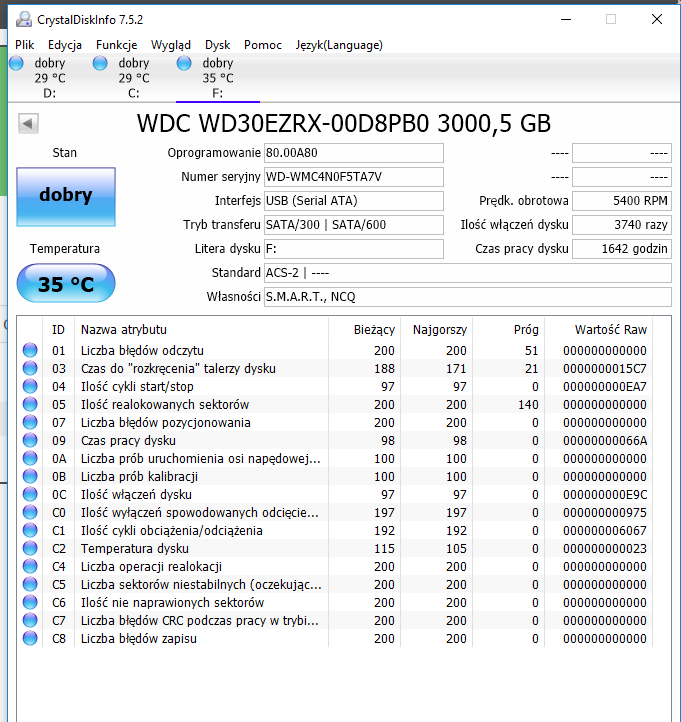This screenshot has height=722, width=681.
Task: Select the 'Liczba błędów odczytu' attribute name
Action: pyautogui.click(x=142, y=350)
